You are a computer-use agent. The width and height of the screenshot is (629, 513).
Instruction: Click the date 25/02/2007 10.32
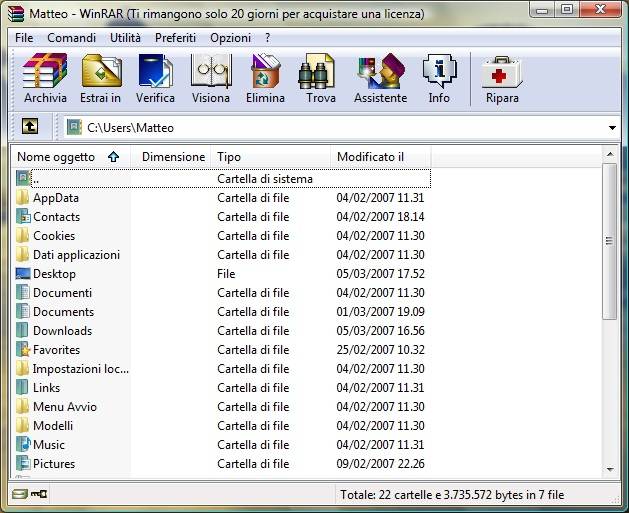(x=380, y=349)
